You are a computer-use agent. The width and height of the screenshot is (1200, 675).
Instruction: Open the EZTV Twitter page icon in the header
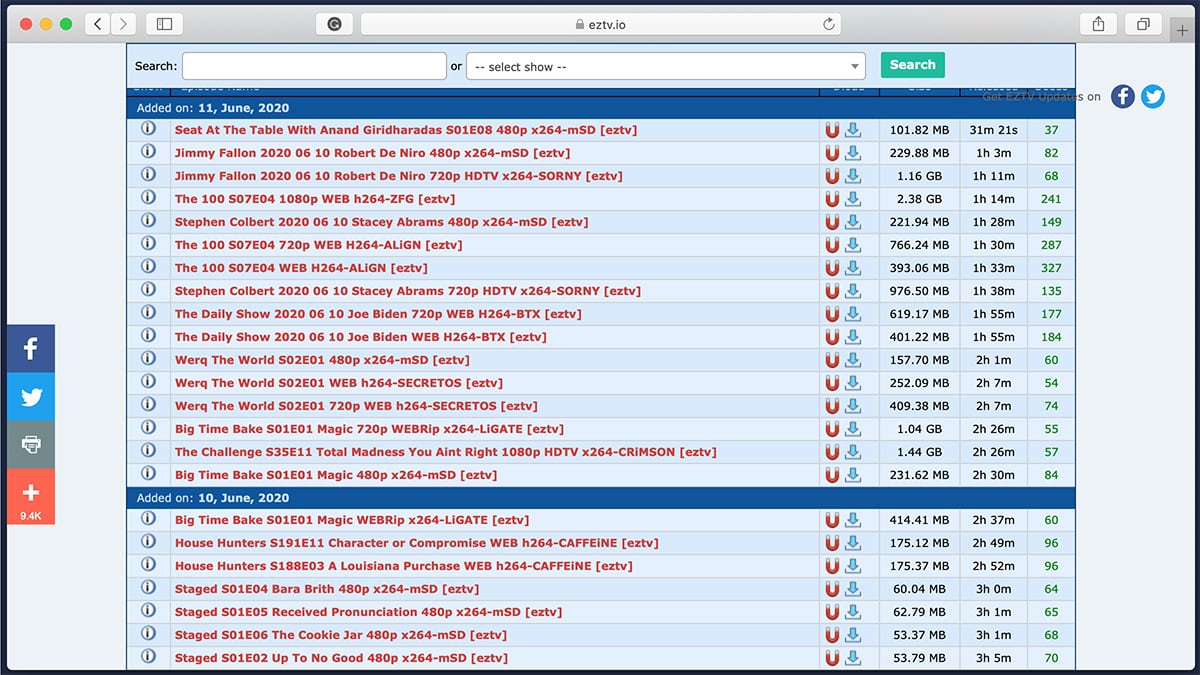1153,96
